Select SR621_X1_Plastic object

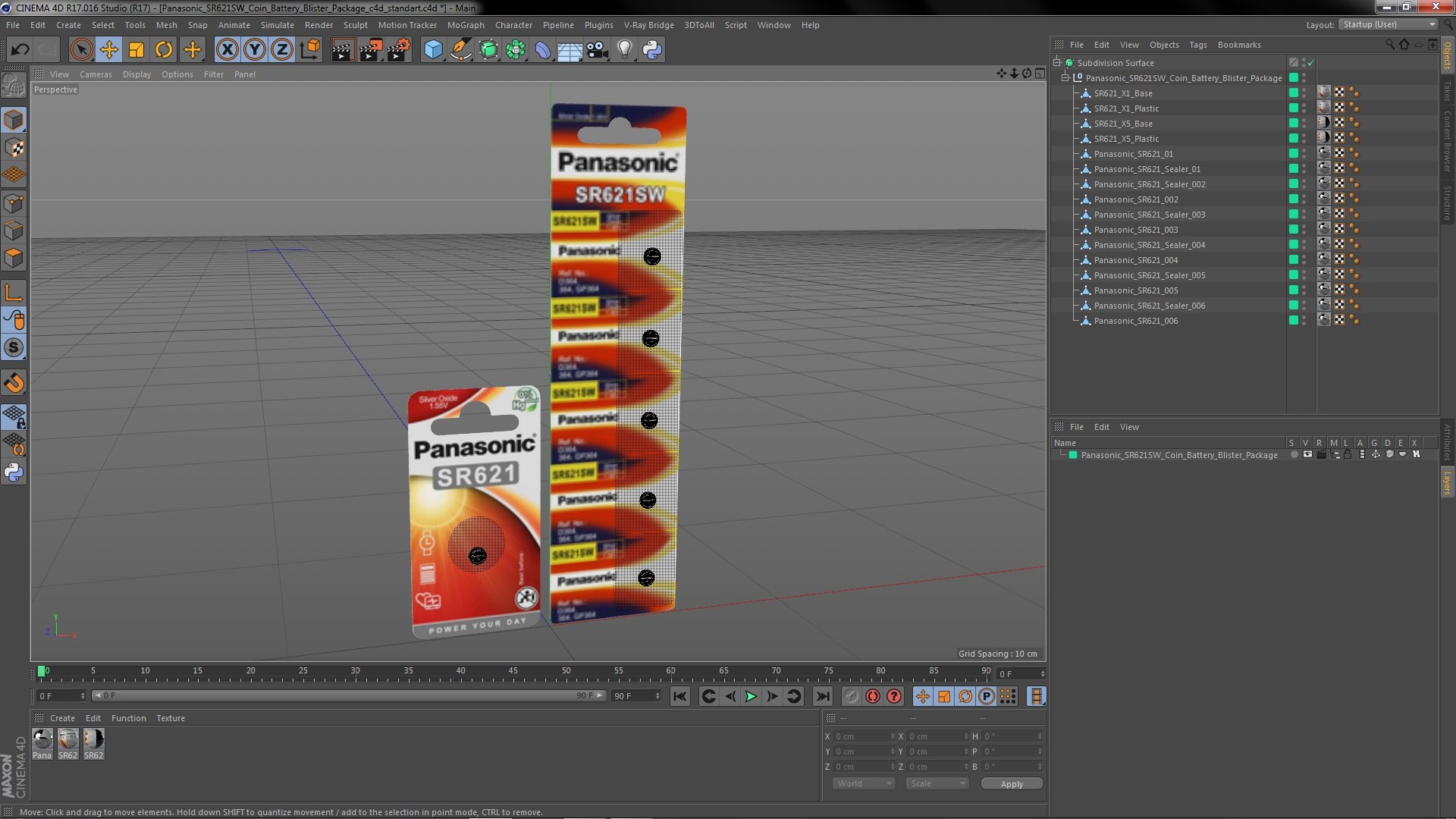1126,108
